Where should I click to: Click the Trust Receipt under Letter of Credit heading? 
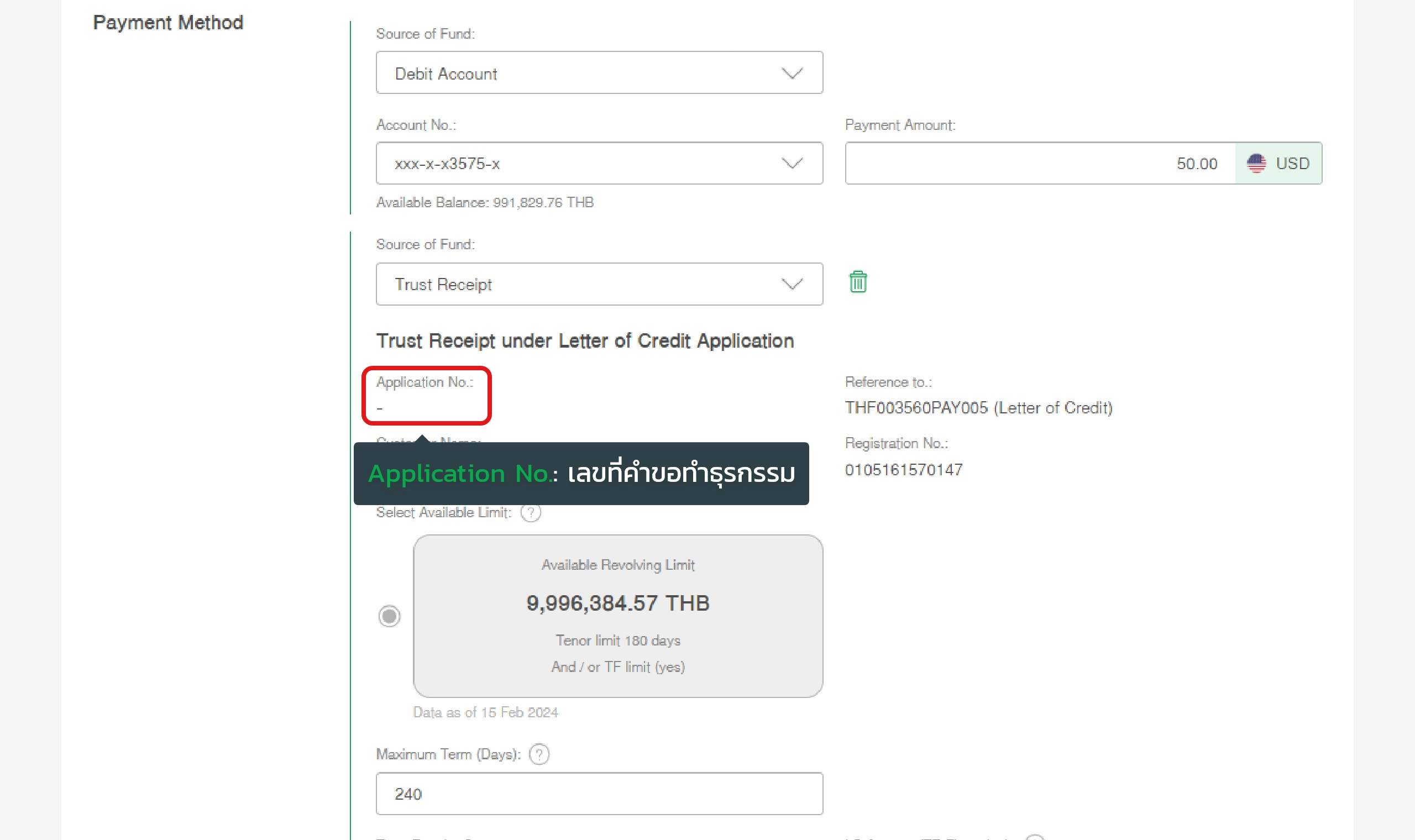click(x=585, y=341)
